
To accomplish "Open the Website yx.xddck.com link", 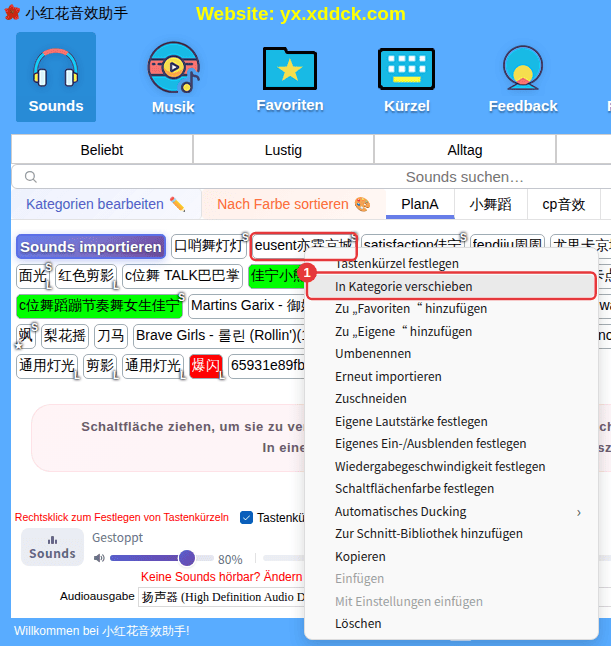I will [300, 14].
